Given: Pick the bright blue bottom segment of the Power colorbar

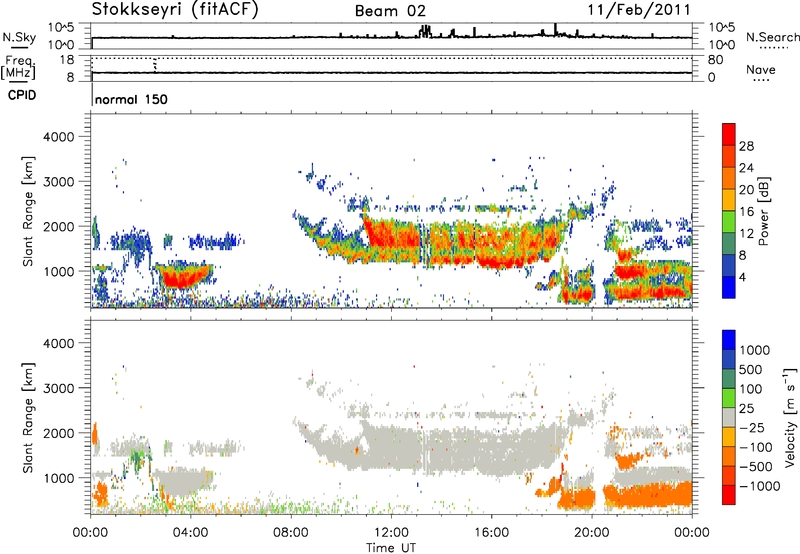Looking at the screenshot, I should (x=729, y=287).
